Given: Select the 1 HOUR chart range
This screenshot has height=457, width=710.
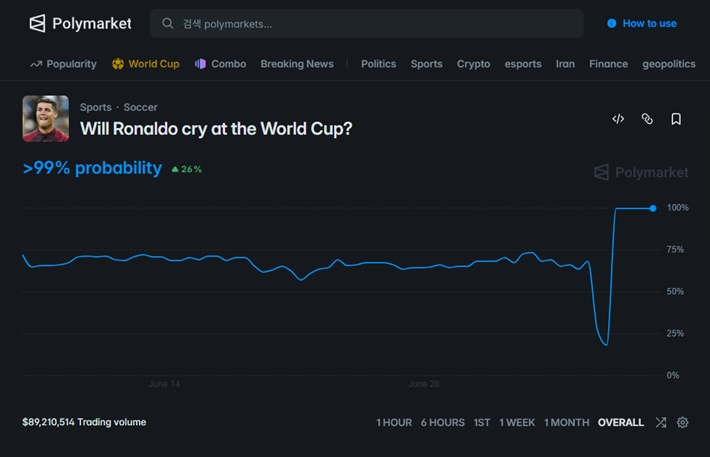Looking at the screenshot, I should (x=394, y=422).
